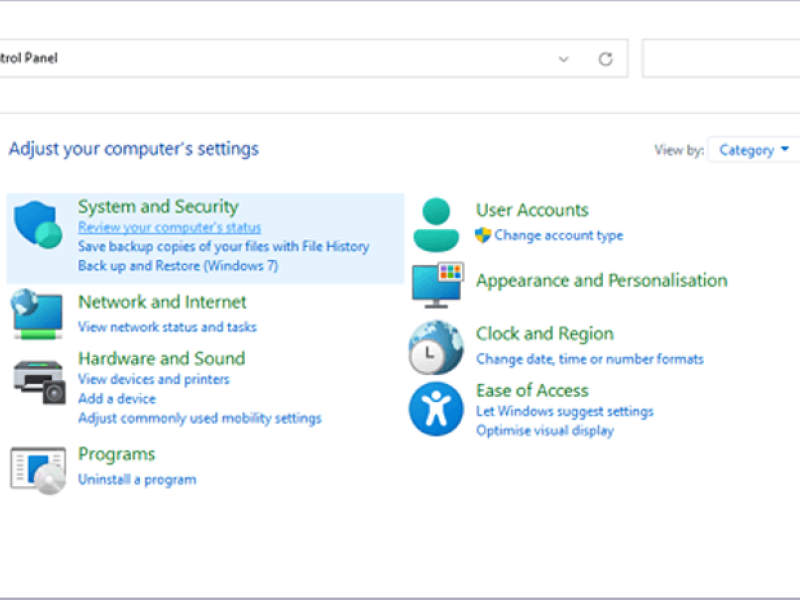The height and width of the screenshot is (600, 800).
Task: Change date, time or number formats
Action: (590, 359)
